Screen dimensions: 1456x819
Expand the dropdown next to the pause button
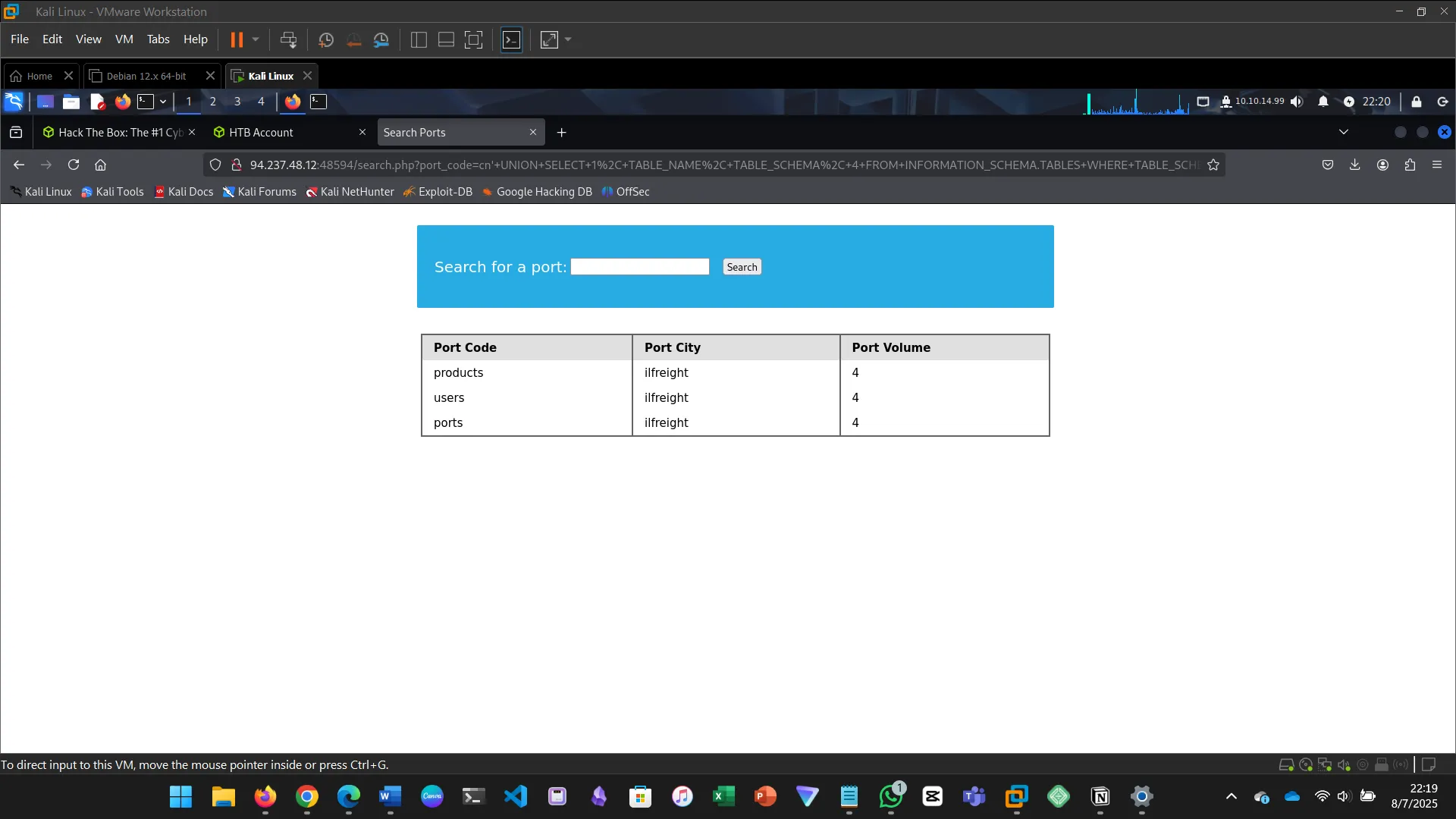256,39
